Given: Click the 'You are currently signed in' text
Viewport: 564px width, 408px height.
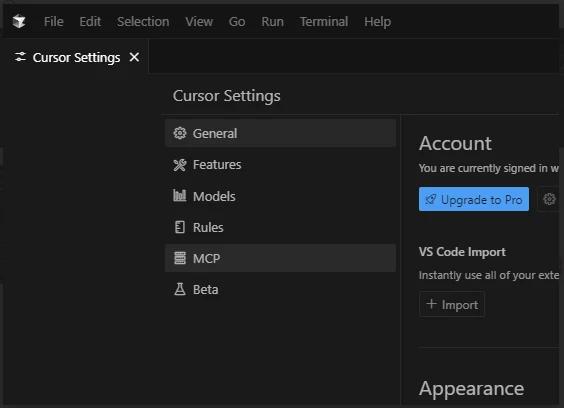Looking at the screenshot, I should point(489,168).
